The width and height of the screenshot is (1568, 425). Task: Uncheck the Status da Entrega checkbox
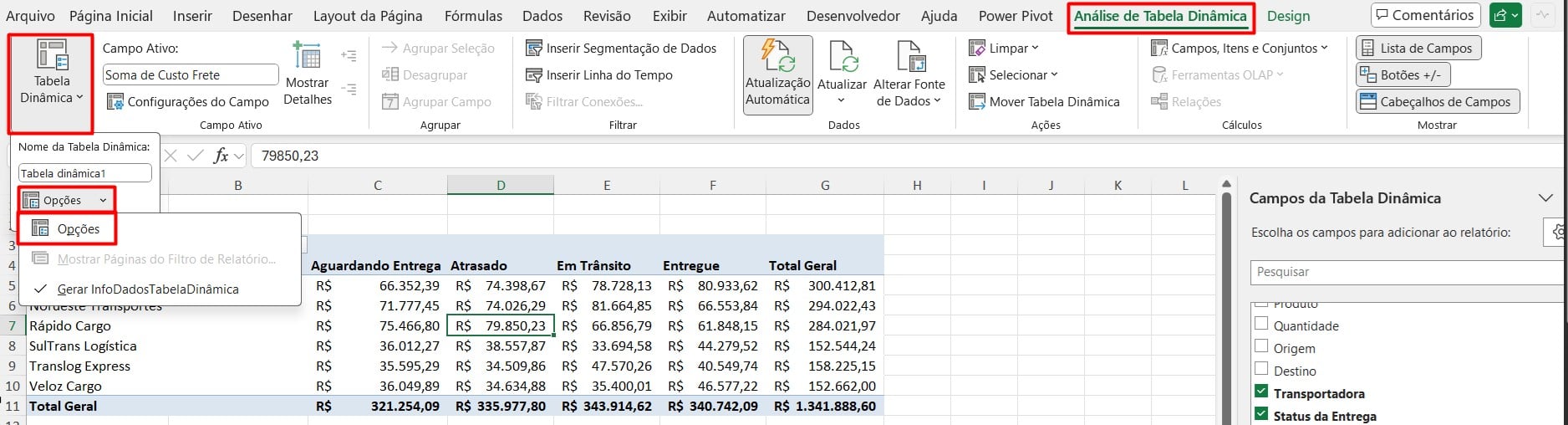click(x=1261, y=413)
